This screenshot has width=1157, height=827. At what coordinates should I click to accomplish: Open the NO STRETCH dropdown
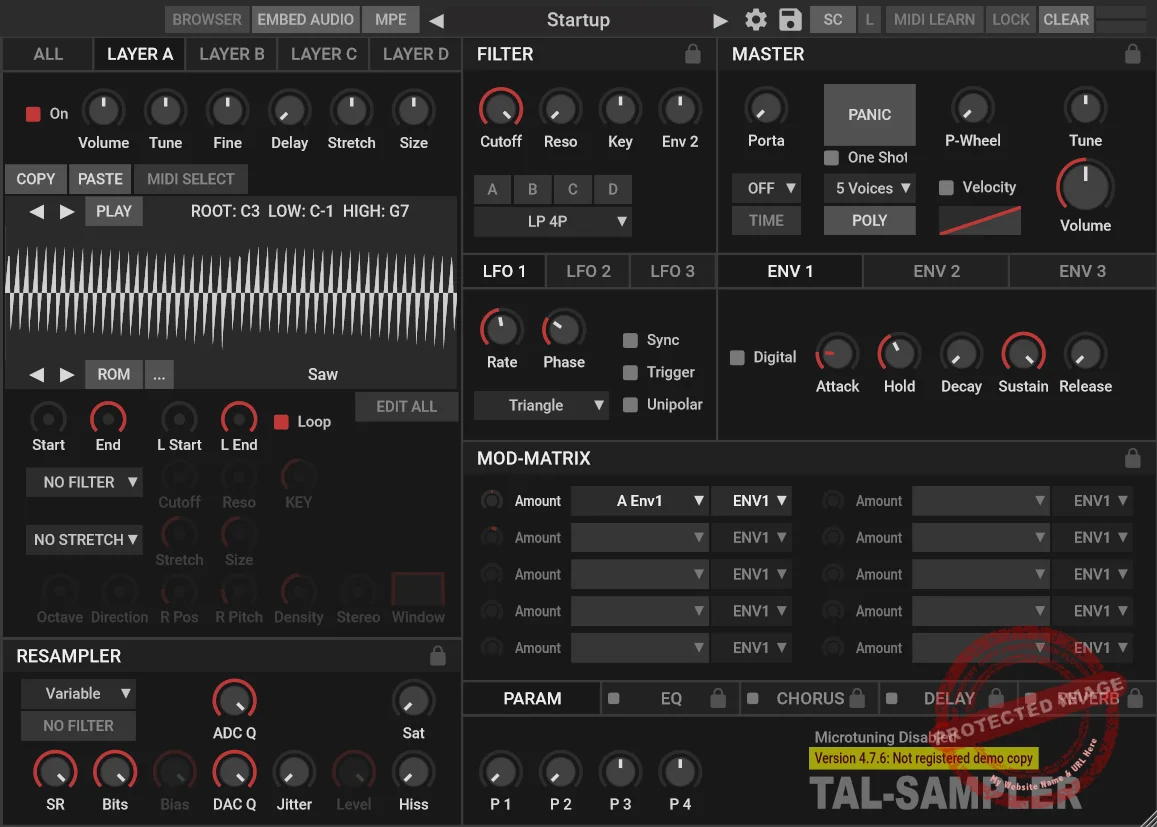click(84, 540)
